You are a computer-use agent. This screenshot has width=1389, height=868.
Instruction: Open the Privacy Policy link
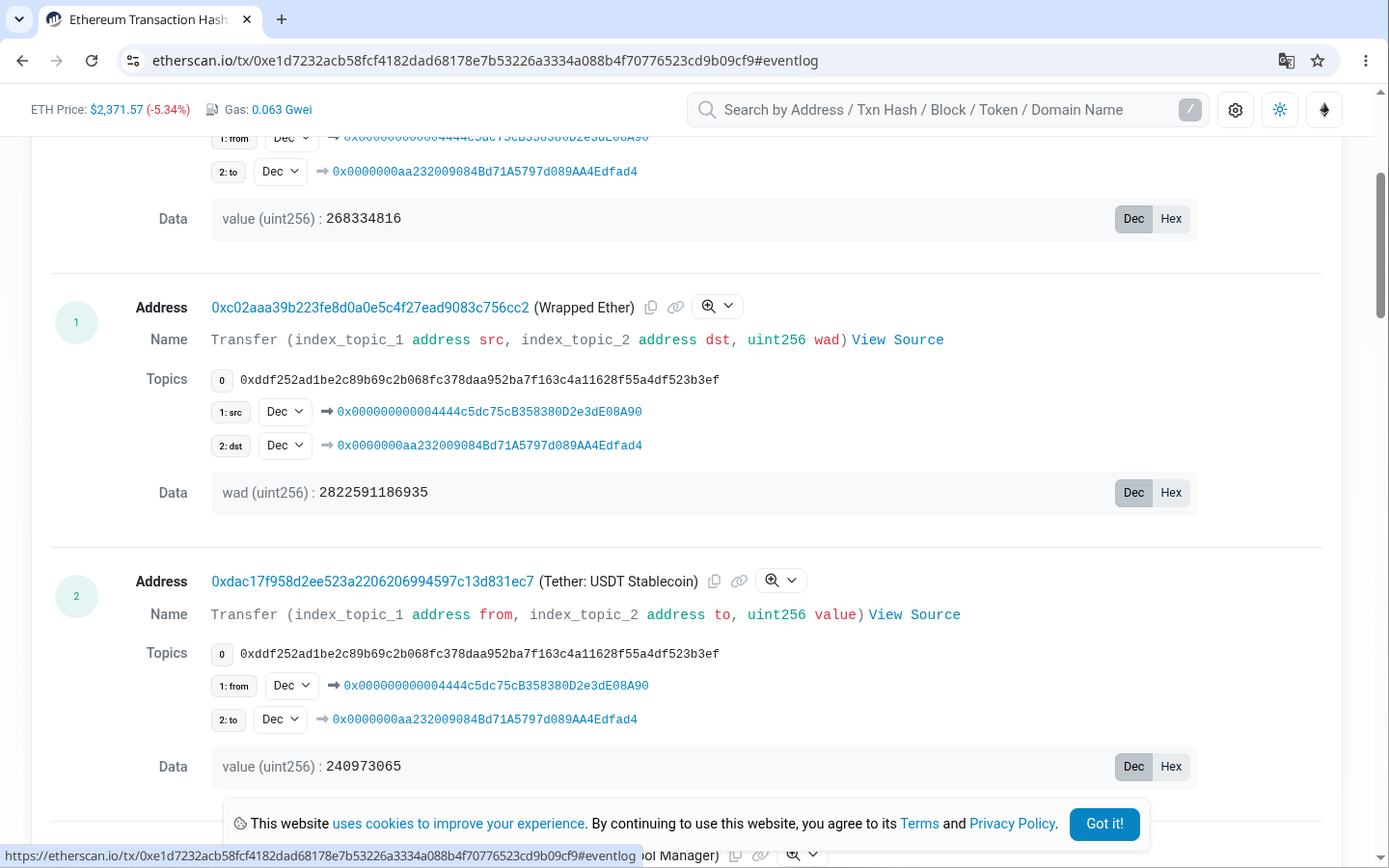point(1012,824)
